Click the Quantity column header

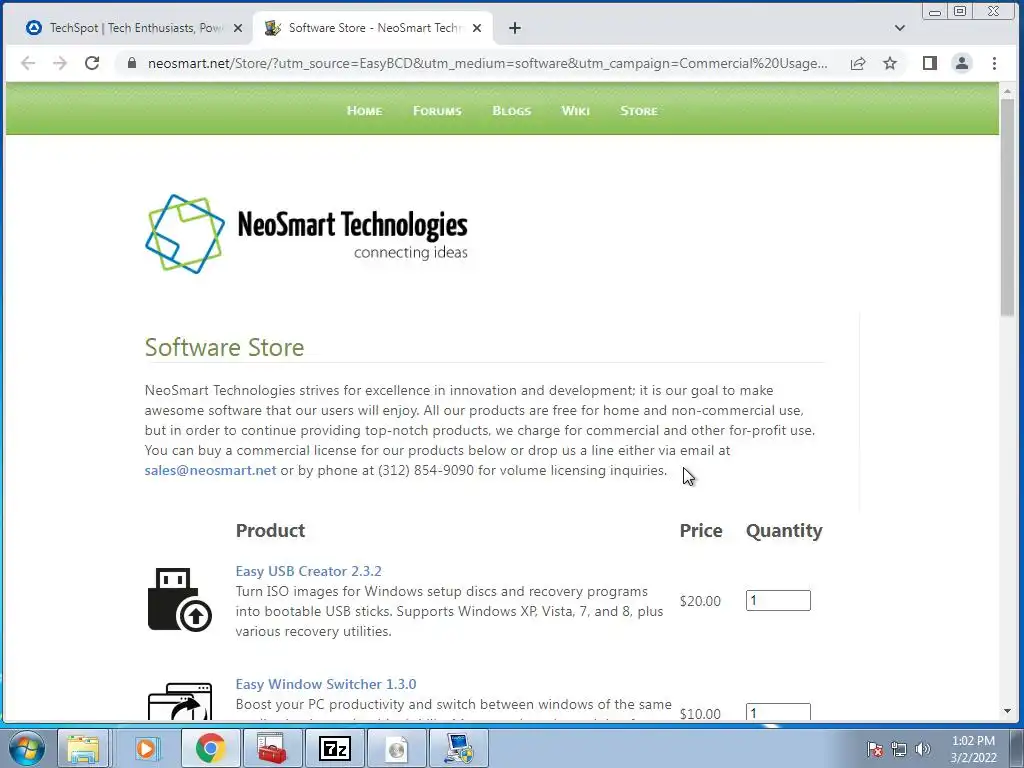[x=784, y=532]
